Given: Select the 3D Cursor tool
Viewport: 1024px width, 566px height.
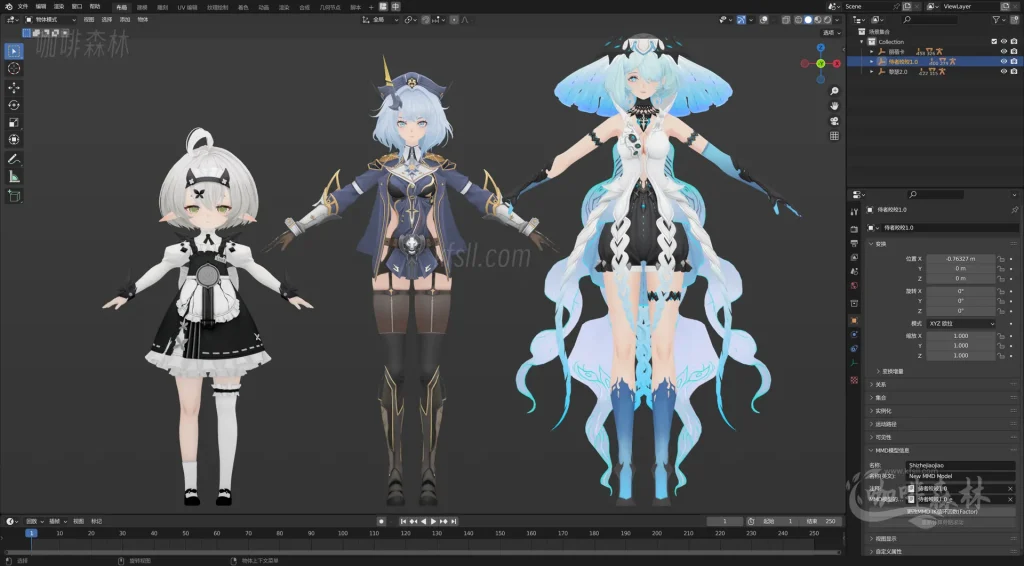Looking at the screenshot, I should pyautogui.click(x=14, y=69).
